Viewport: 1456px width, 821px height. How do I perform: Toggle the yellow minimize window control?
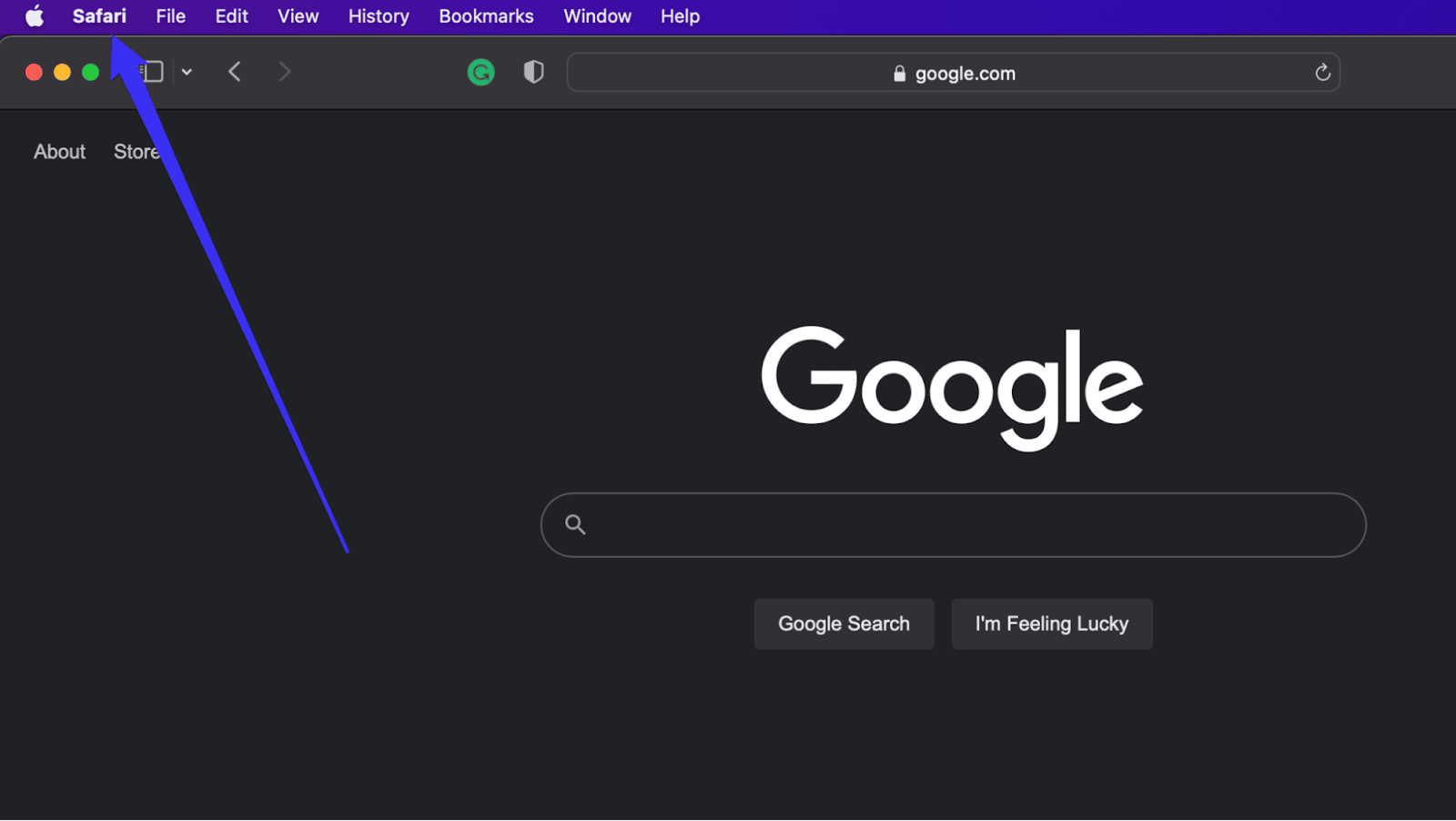coord(62,72)
